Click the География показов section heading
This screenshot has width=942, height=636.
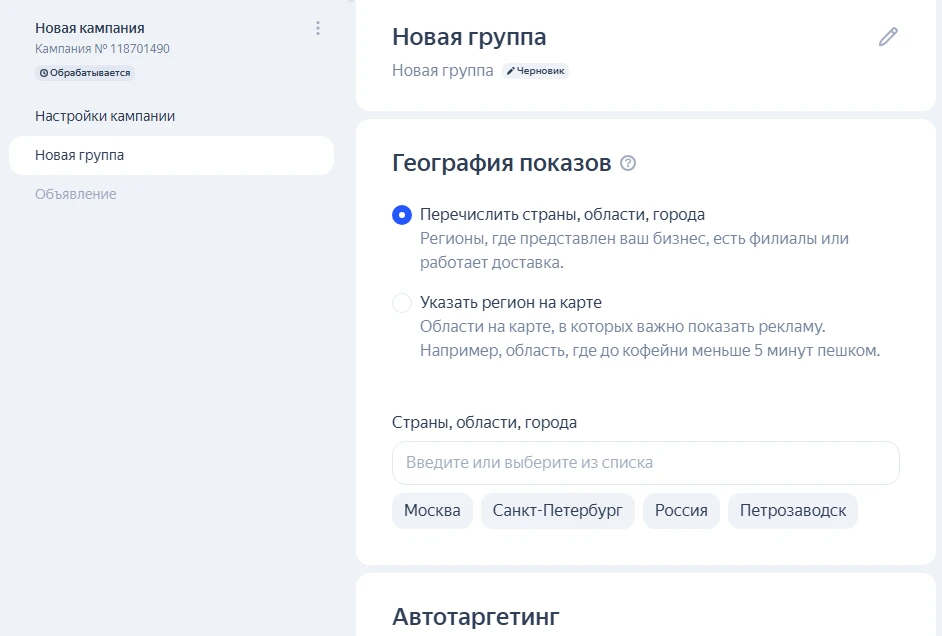501,163
